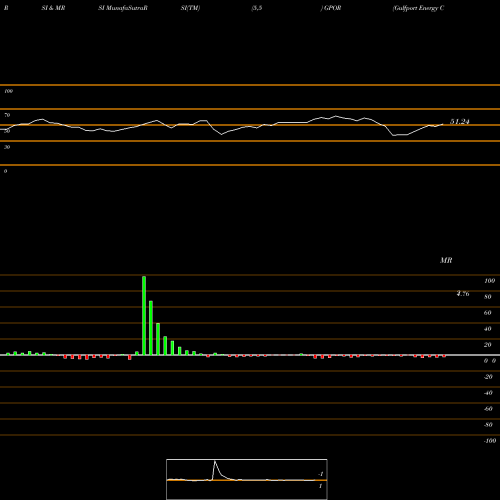Click the 80 label on the MR axis
The width and height of the screenshot is (500, 500).
488,297
